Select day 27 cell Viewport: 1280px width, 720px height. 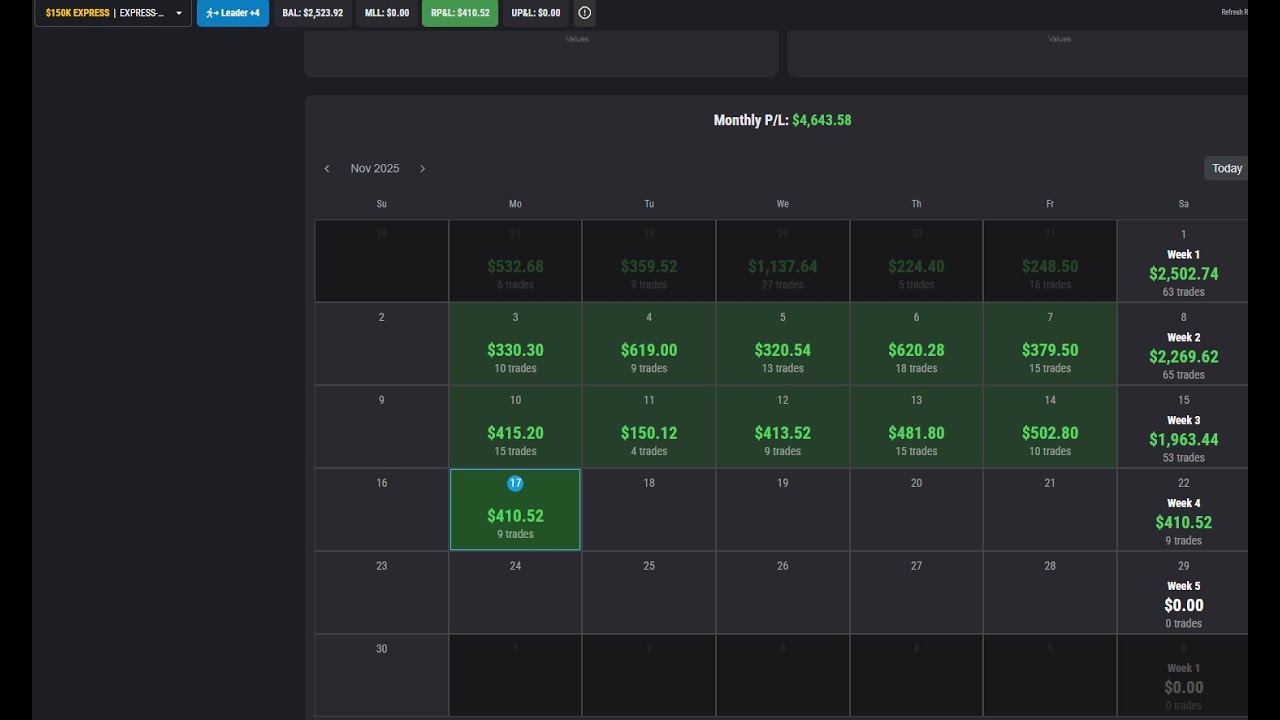coord(916,593)
